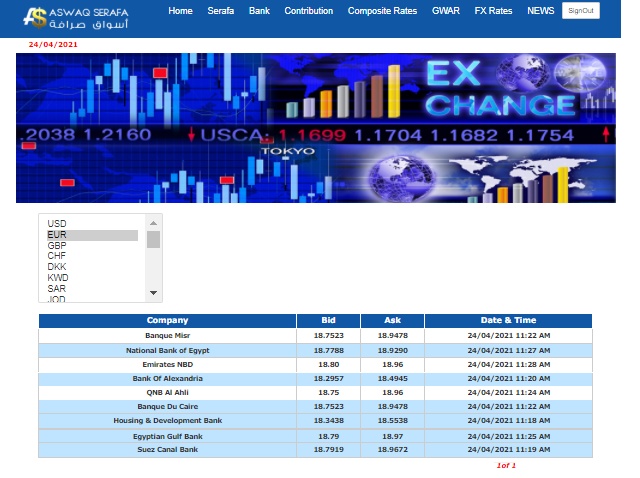Click the red 24/04/2021 date label
Viewport: 640px width, 478px height.
click(x=53, y=44)
